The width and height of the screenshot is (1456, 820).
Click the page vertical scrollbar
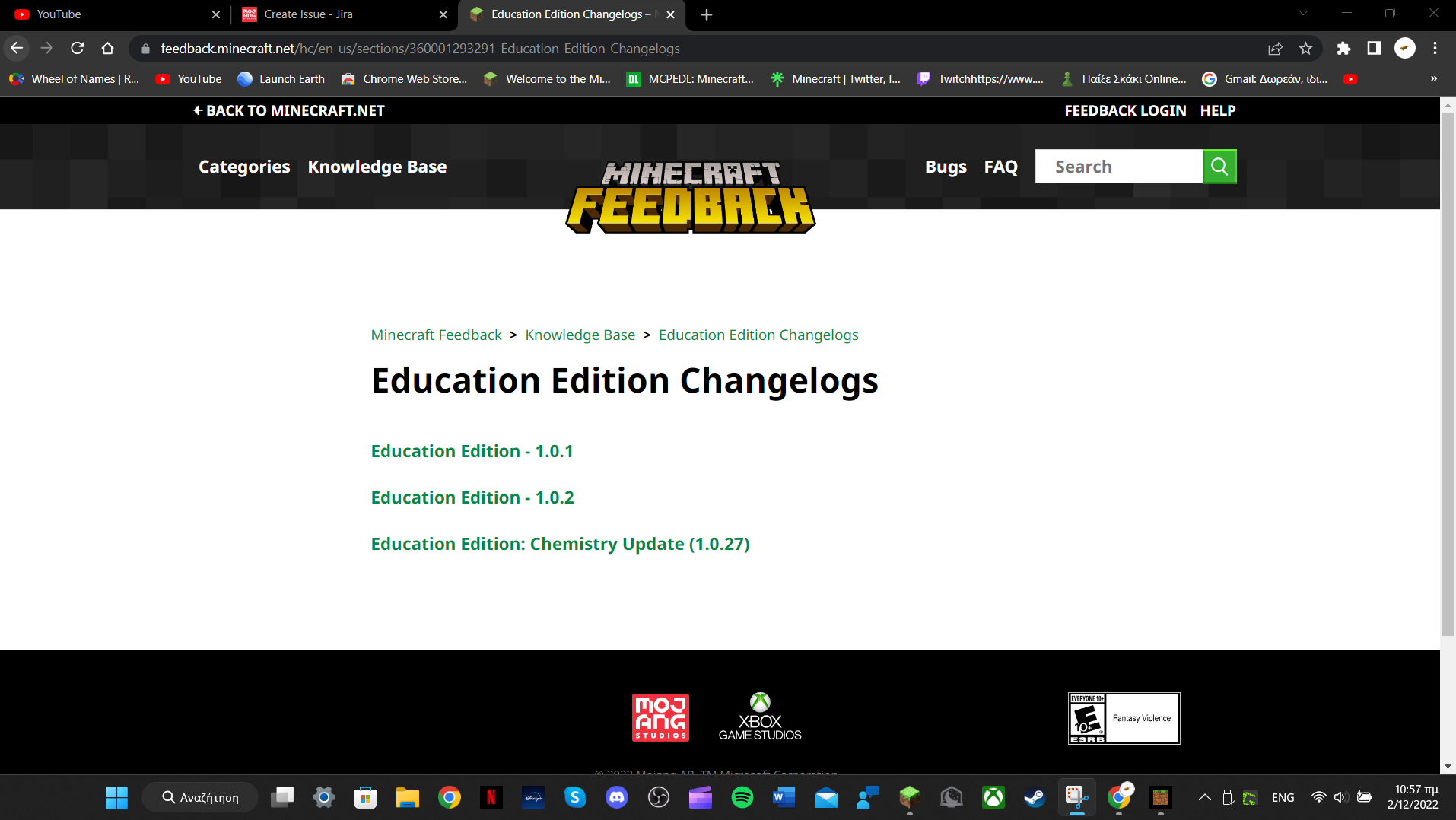tap(1448, 373)
